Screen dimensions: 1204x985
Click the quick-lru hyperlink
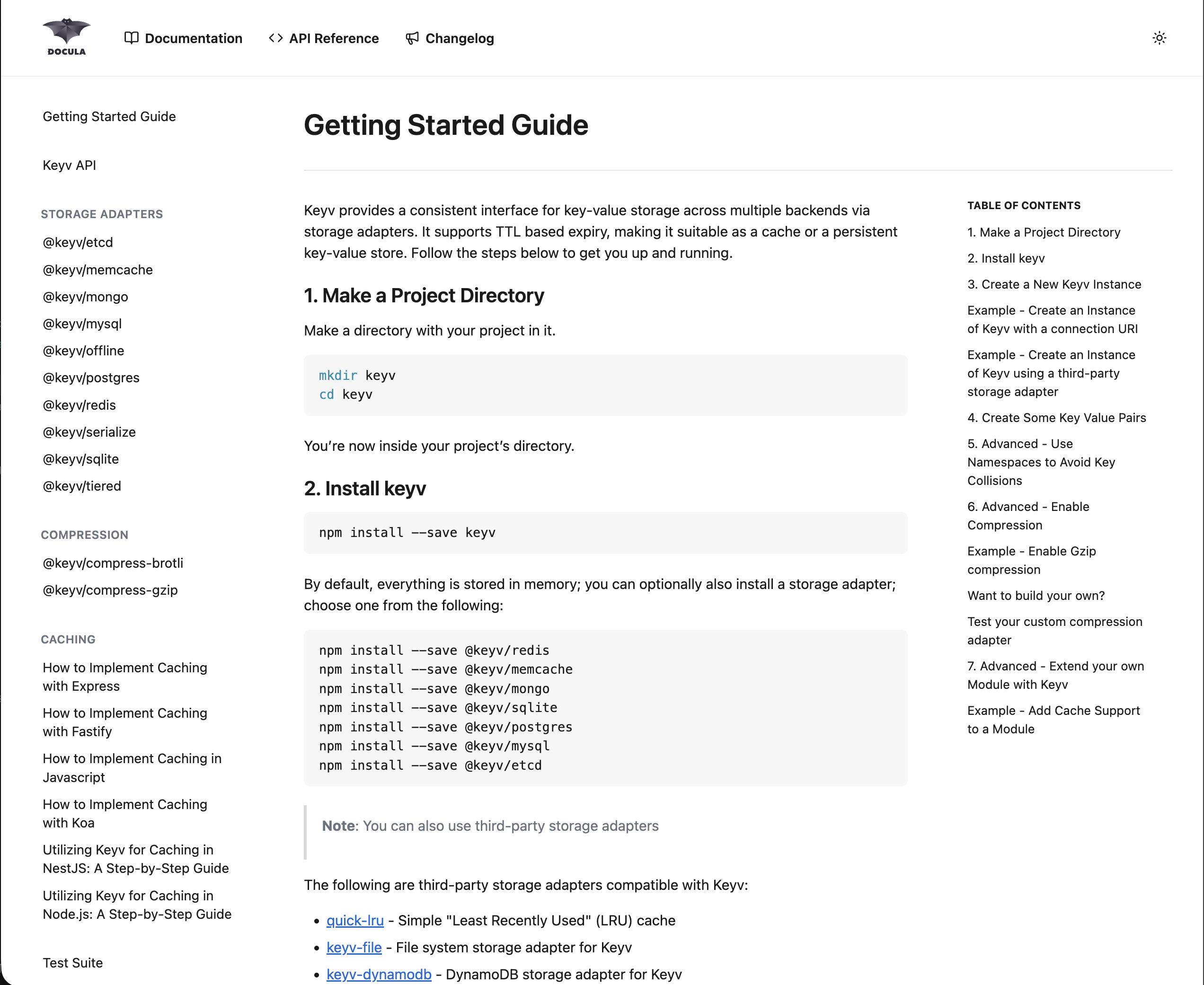pos(355,920)
